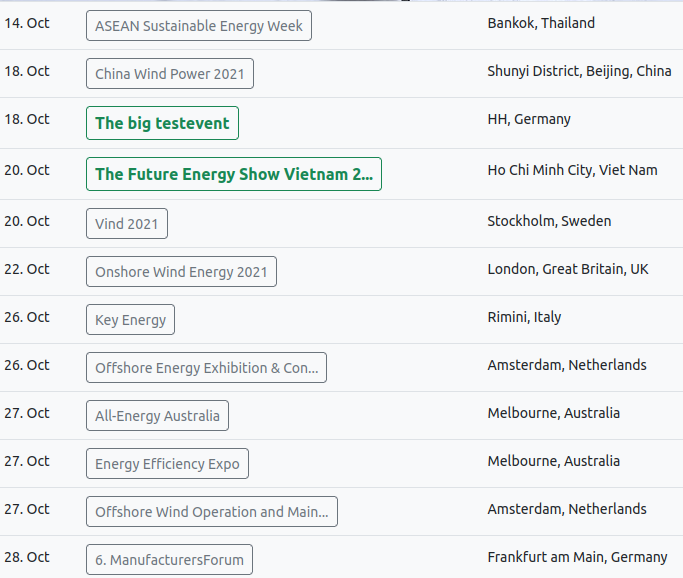This screenshot has width=683, height=578.
Task: Select Offshore Wind Operation and Main... event
Action: (x=212, y=511)
